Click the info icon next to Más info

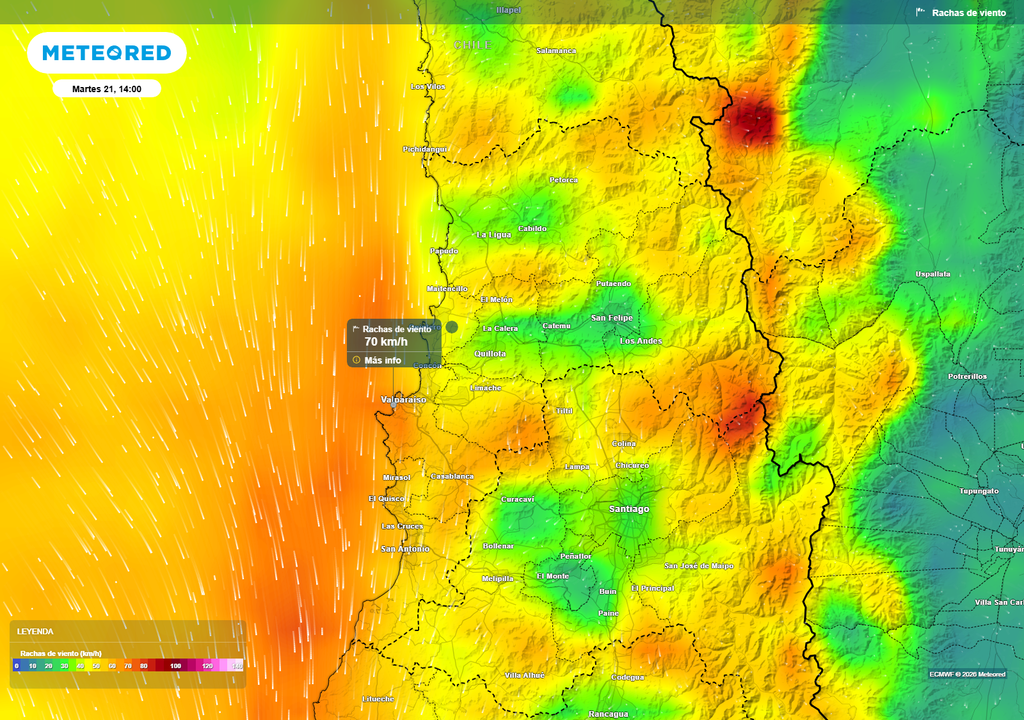[357, 360]
